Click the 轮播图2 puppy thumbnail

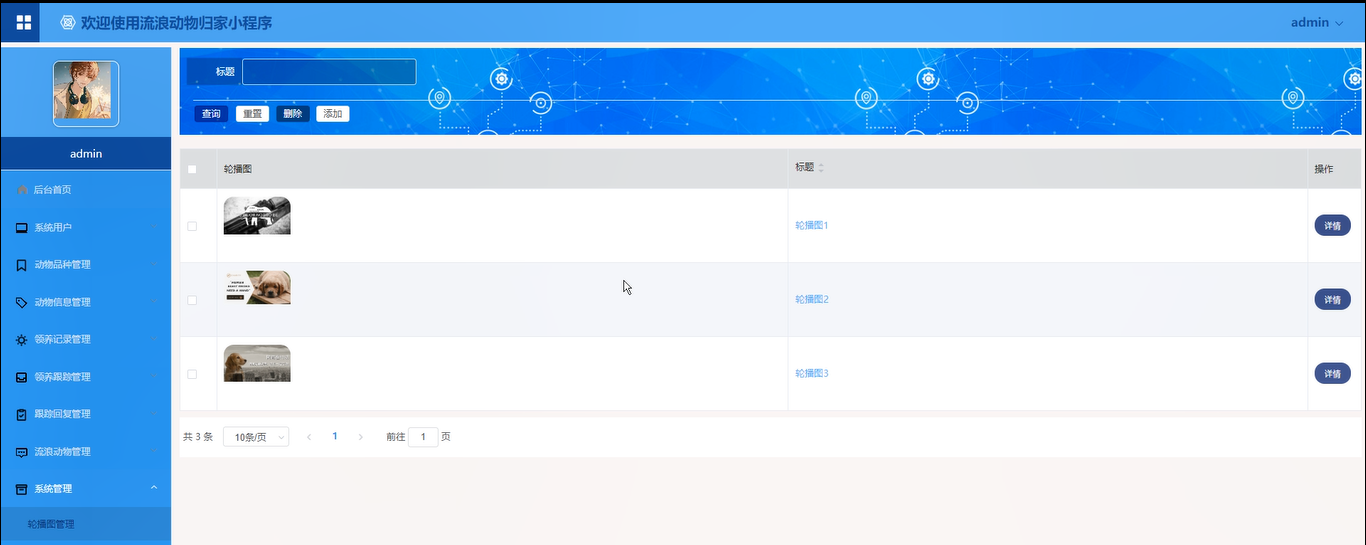point(257,287)
